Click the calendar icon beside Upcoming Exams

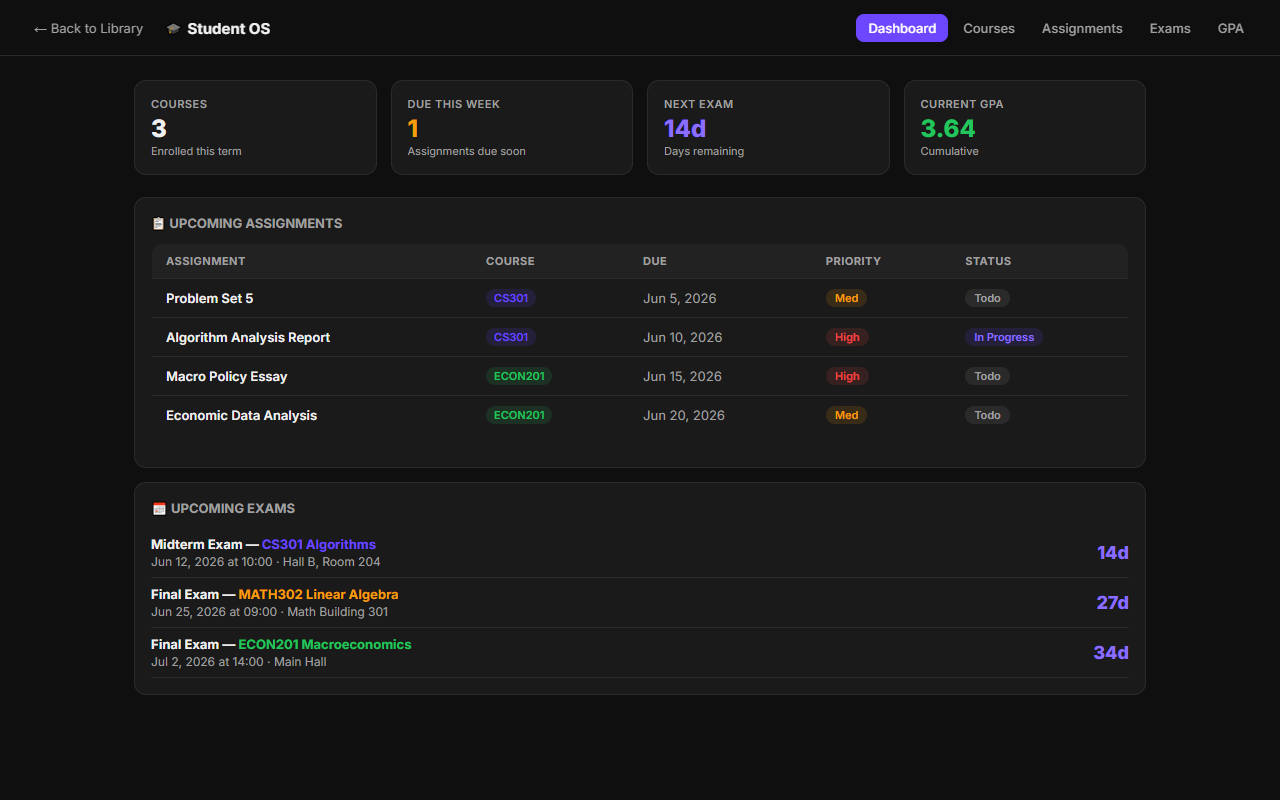[x=159, y=509]
